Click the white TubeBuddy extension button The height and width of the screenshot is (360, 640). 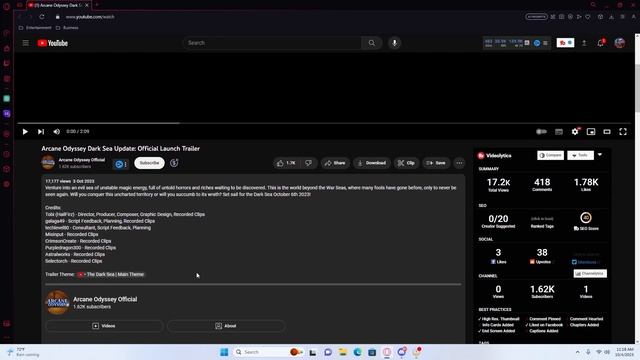coord(565,42)
